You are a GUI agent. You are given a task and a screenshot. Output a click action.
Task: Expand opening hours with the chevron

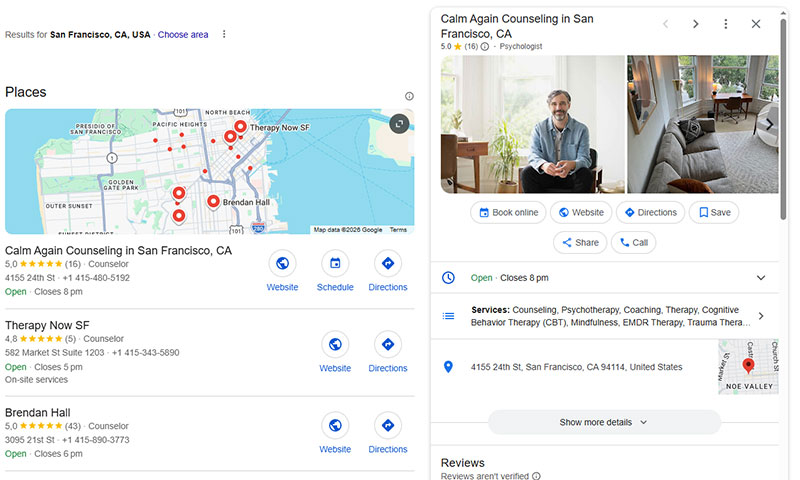click(x=761, y=277)
